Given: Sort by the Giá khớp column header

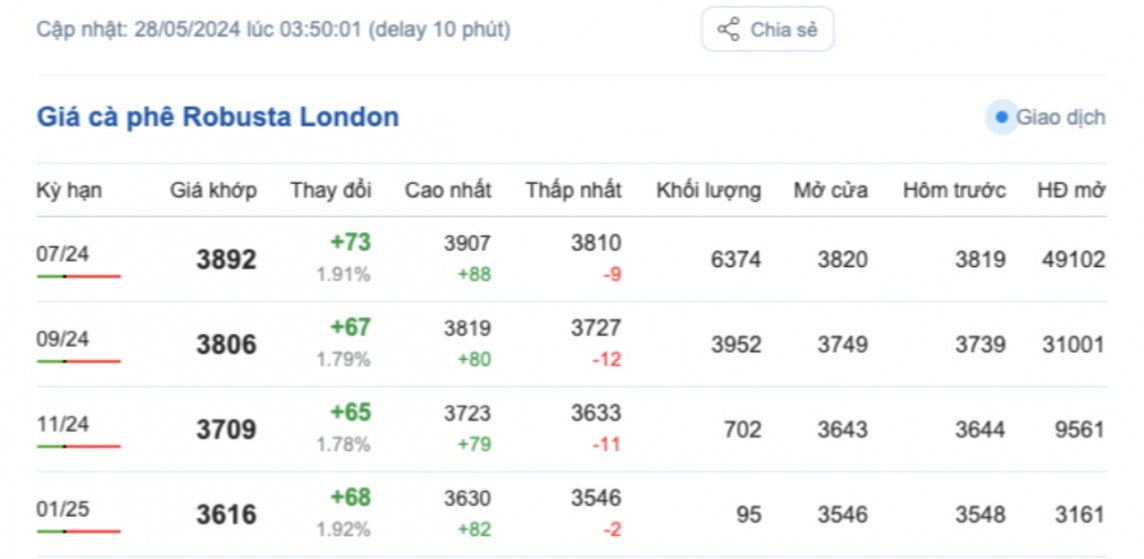Looking at the screenshot, I should click(213, 190).
